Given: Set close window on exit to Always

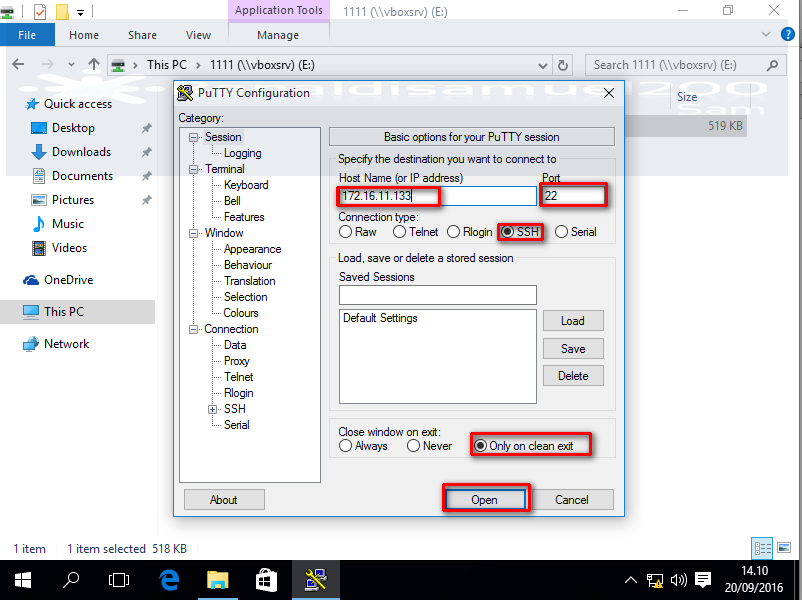Looking at the screenshot, I should [345, 446].
